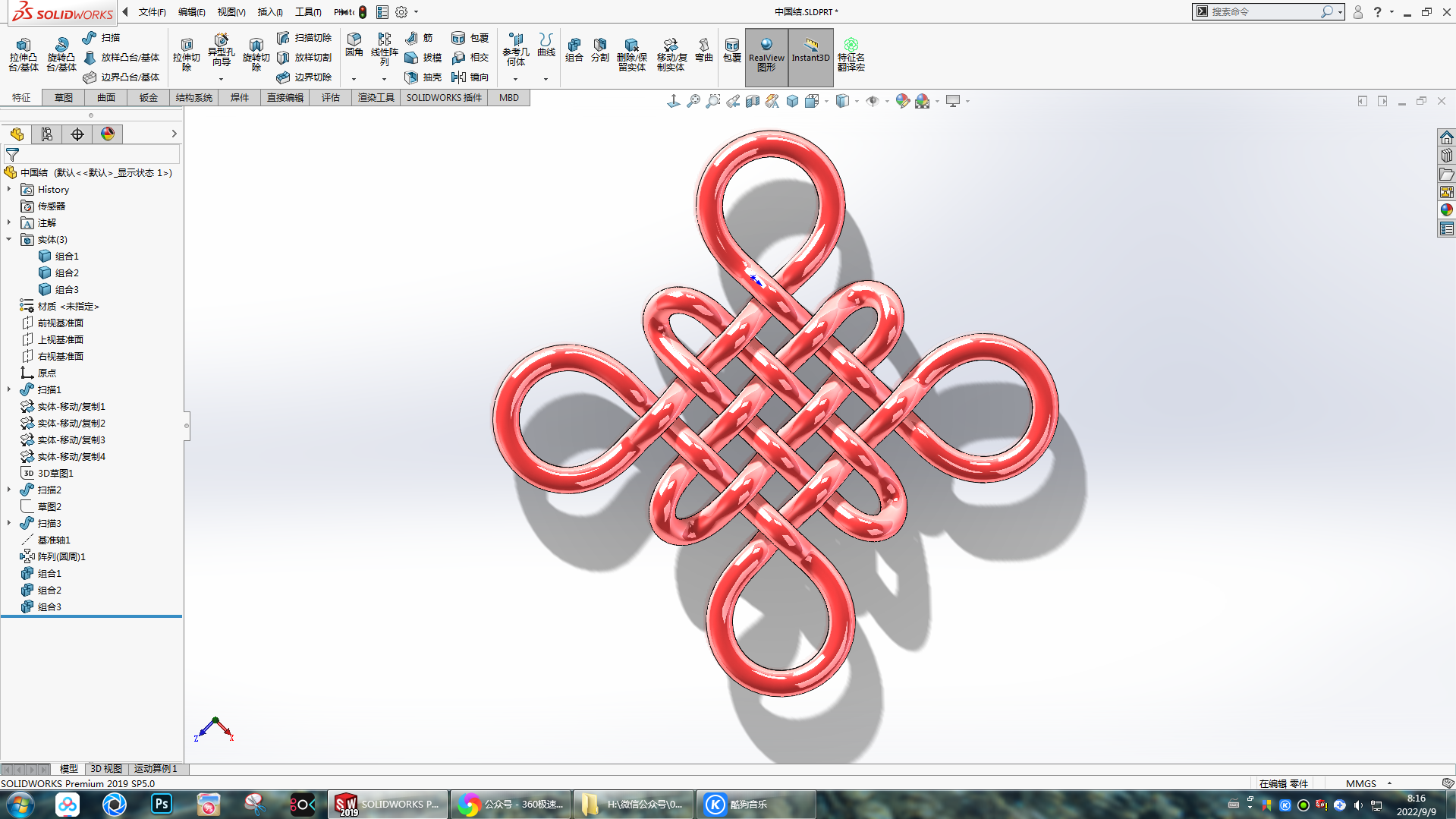Click the 曲线 curves tool
The height and width of the screenshot is (819, 1456).
pos(546,46)
